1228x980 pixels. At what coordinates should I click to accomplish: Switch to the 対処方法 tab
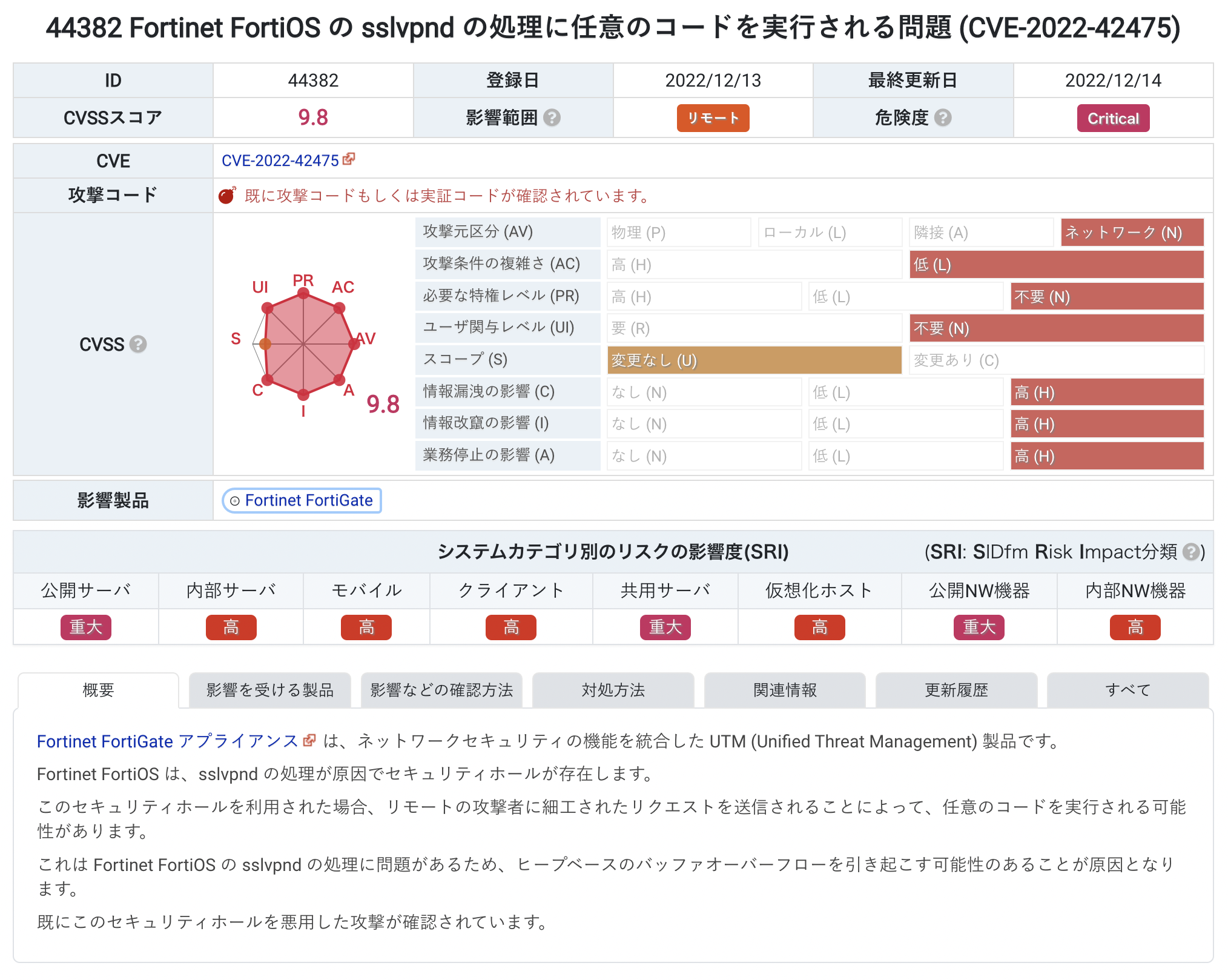(x=613, y=690)
